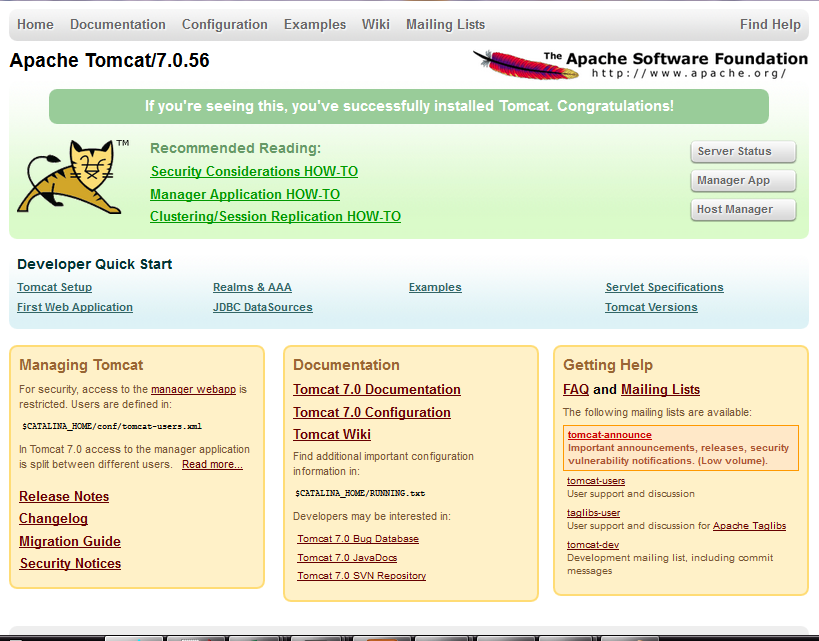Follow the Tomcat Setup link
The image size is (819, 641).
54,287
